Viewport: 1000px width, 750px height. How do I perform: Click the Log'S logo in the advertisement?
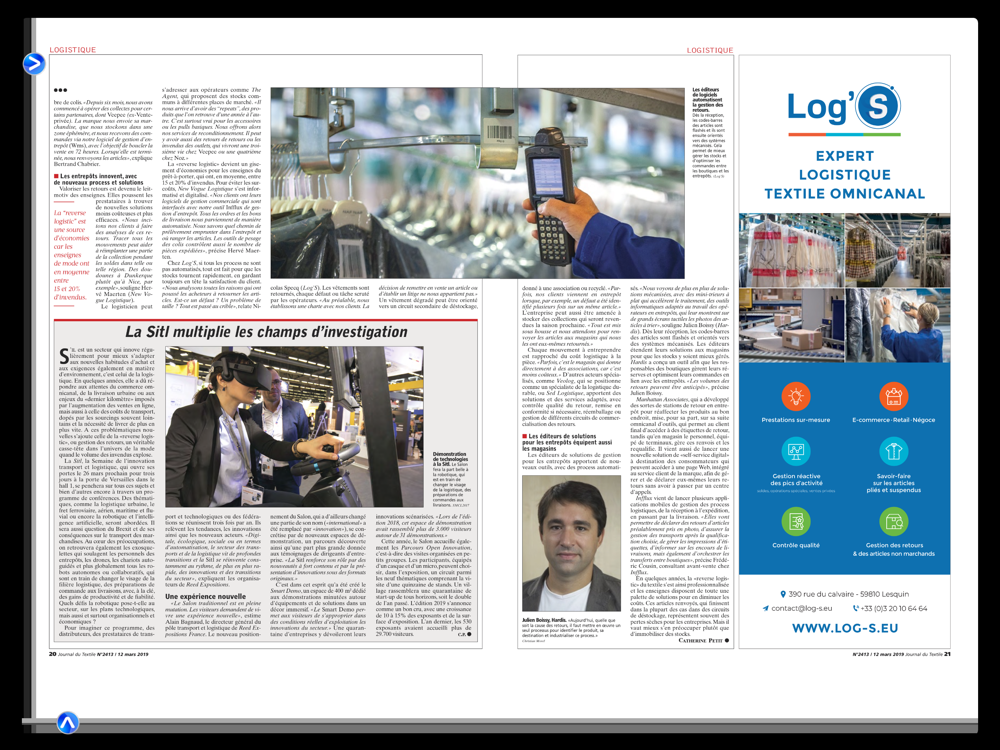tap(844, 107)
